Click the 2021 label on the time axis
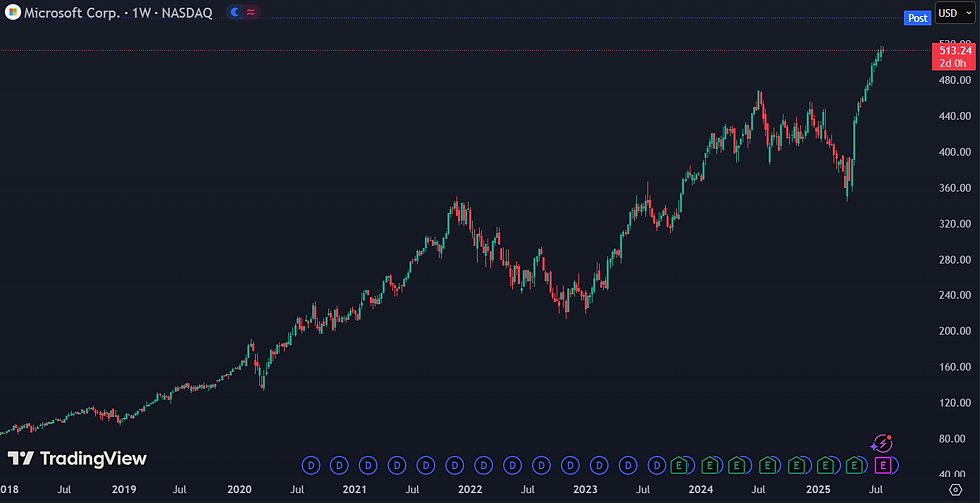The image size is (980, 503). [x=354, y=489]
